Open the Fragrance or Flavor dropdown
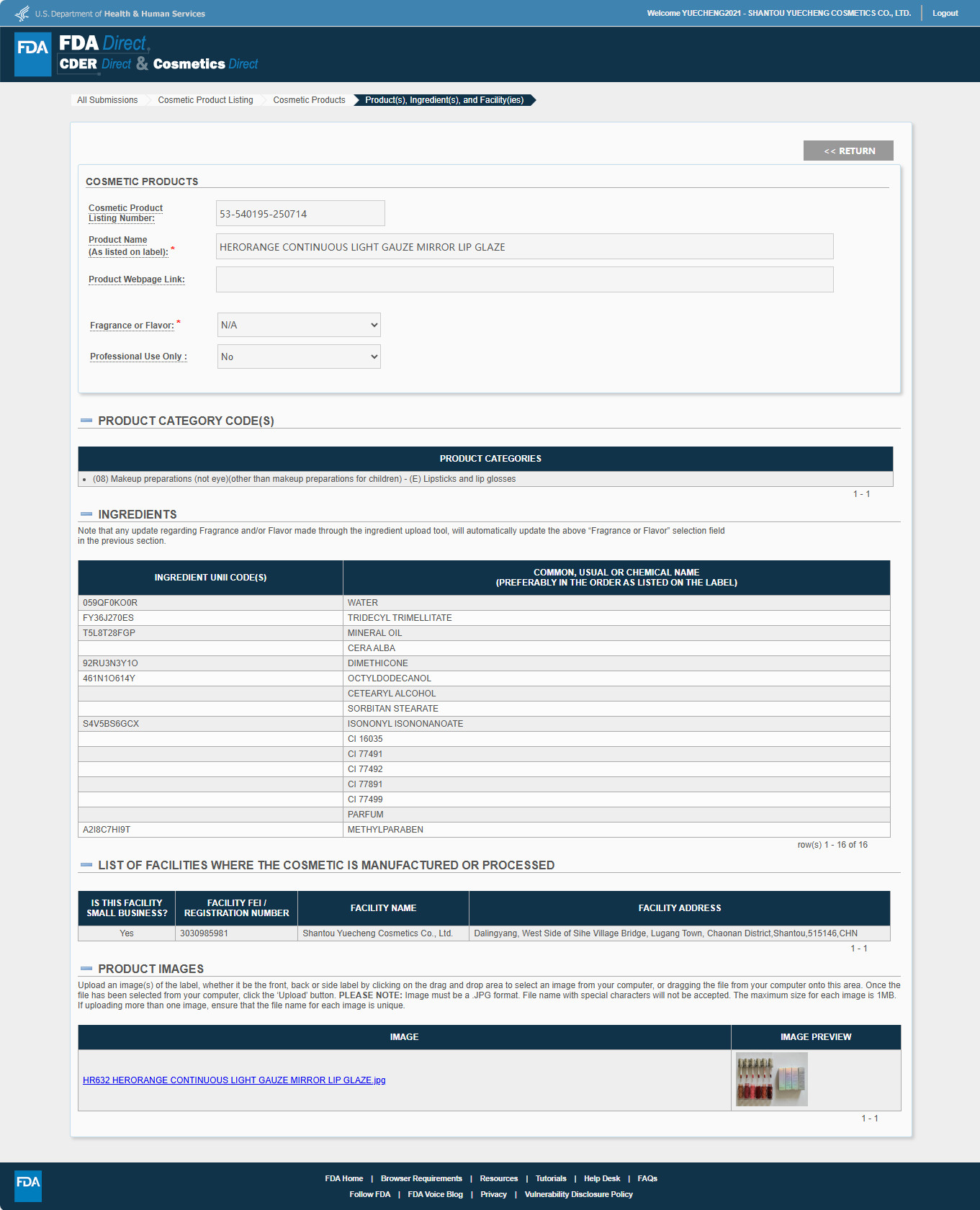This screenshot has width=980, height=1210. pos(299,325)
